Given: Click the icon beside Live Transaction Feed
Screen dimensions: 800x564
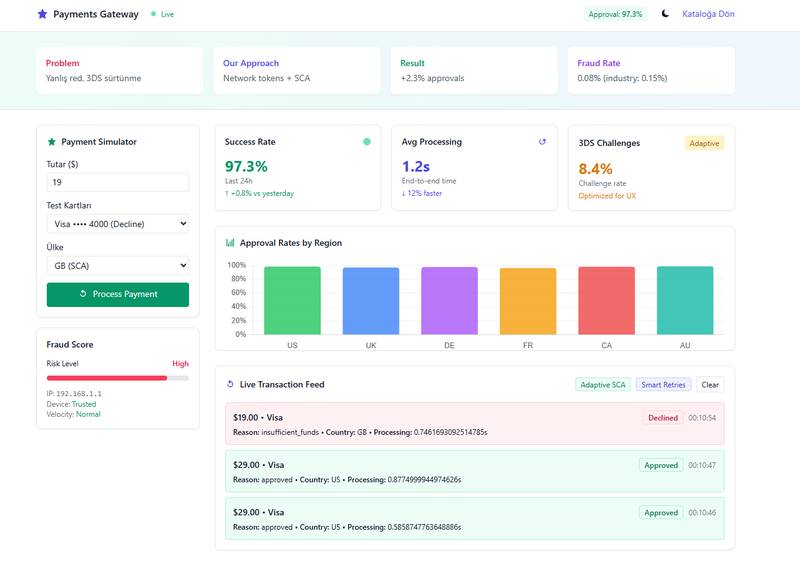Looking at the screenshot, I should click(230, 384).
